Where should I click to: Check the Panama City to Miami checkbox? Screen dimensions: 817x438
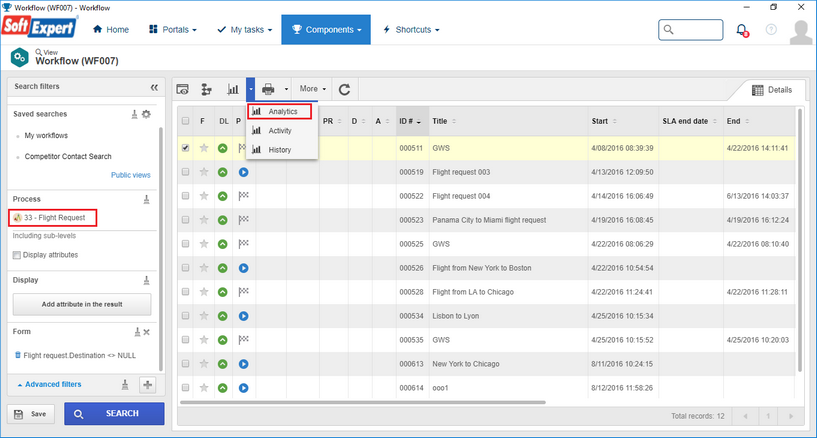click(185, 220)
